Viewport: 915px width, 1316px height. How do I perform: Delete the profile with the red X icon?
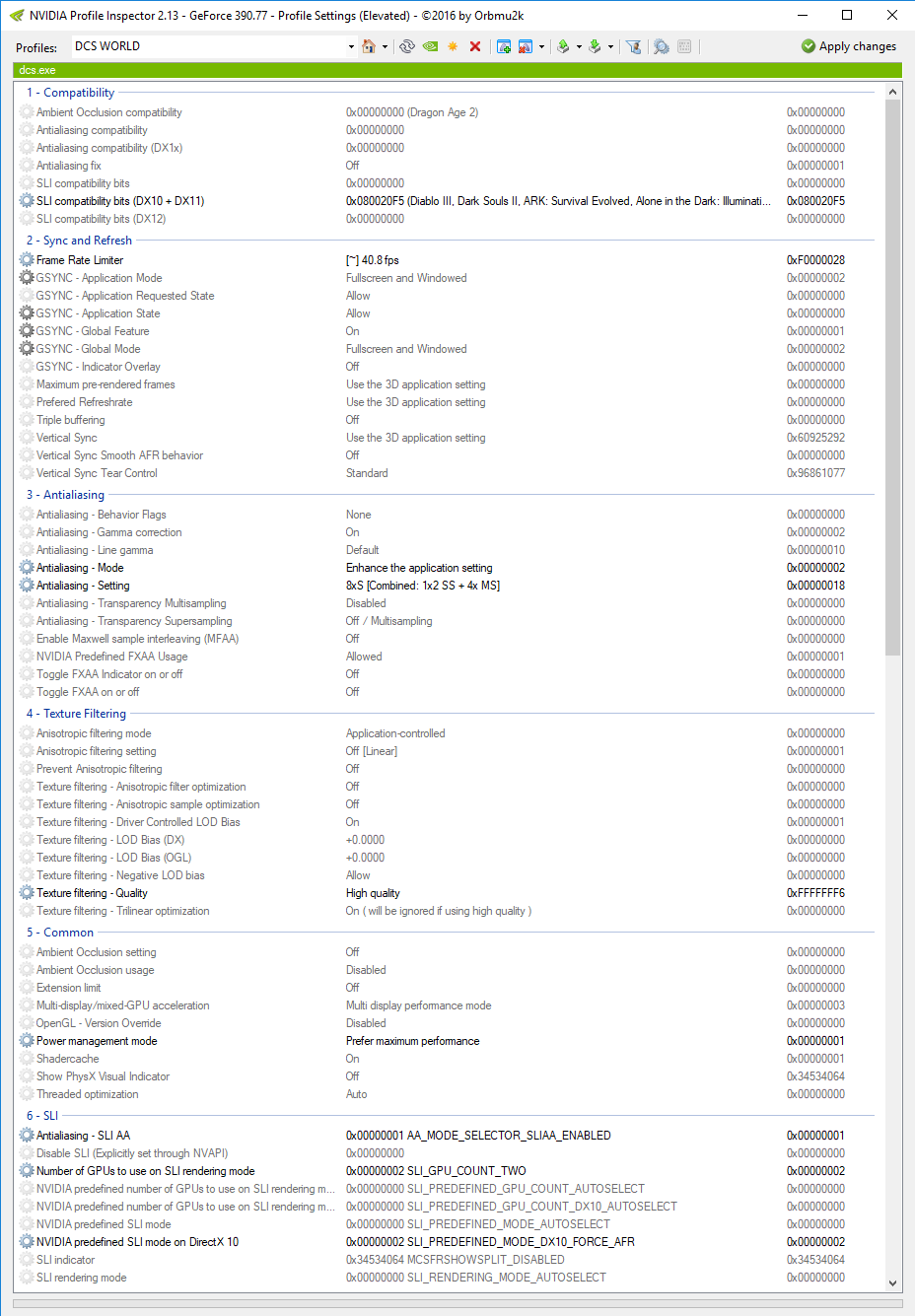(475, 46)
